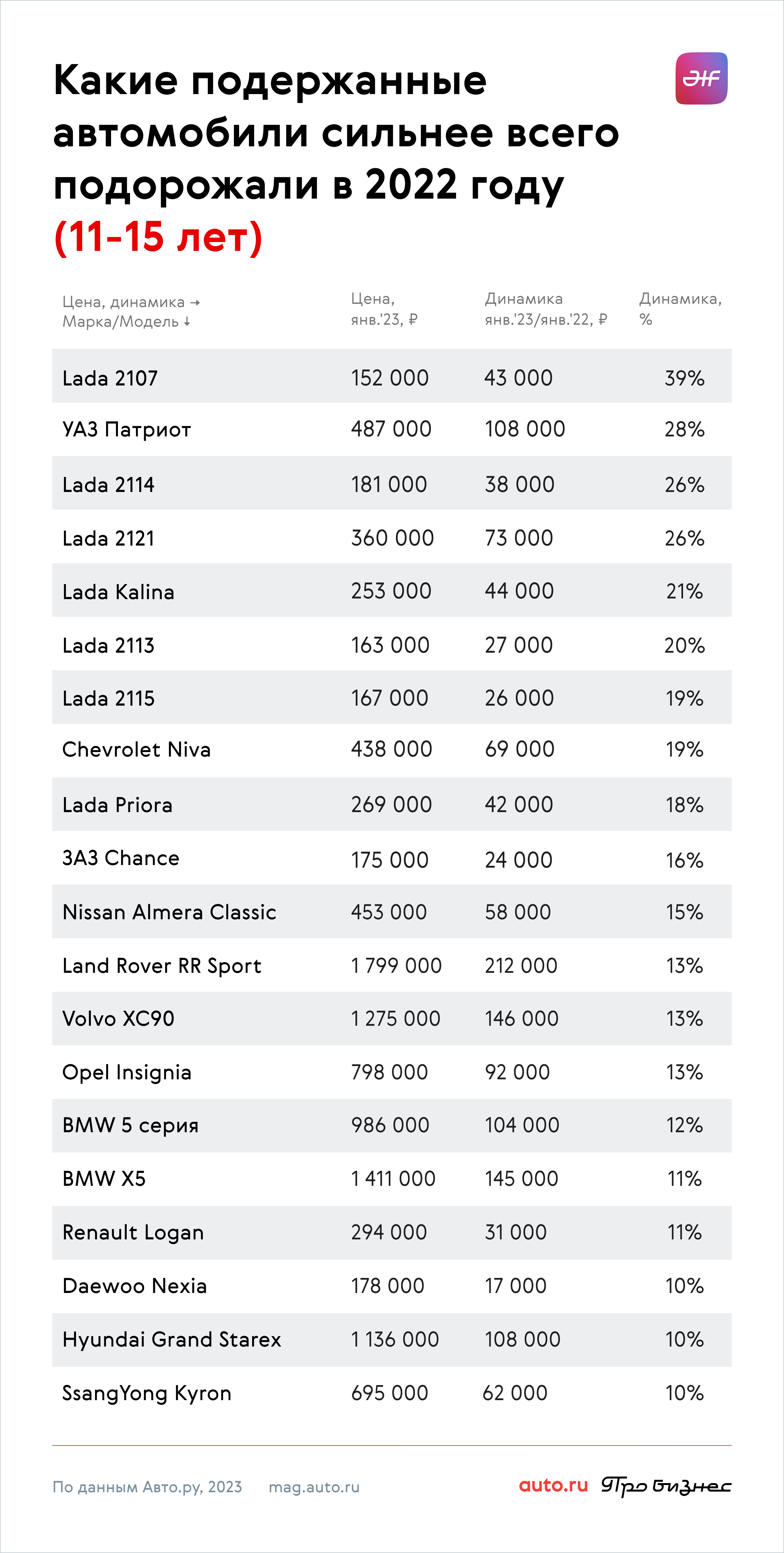Image resolution: width=784 pixels, height=1553 pixels.
Task: Click the BMW X5 model name
Action: (104, 1178)
